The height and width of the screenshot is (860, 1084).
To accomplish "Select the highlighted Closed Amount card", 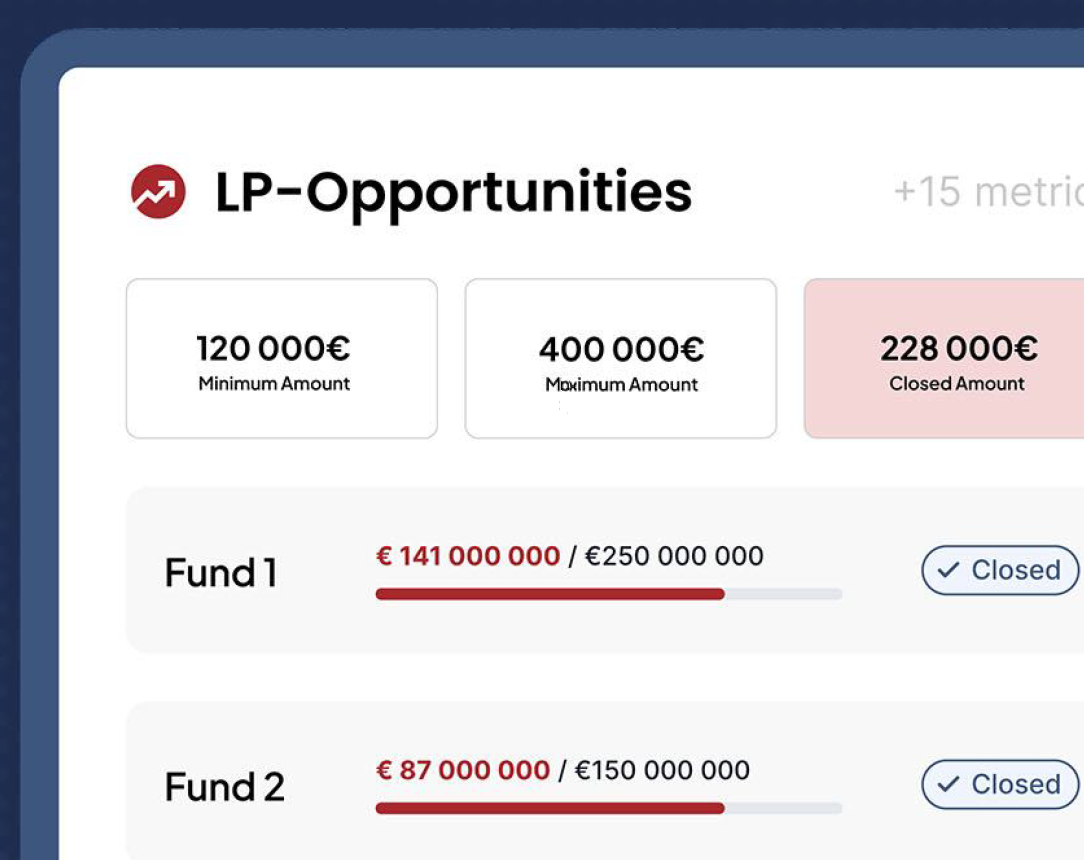I will coord(944,358).
